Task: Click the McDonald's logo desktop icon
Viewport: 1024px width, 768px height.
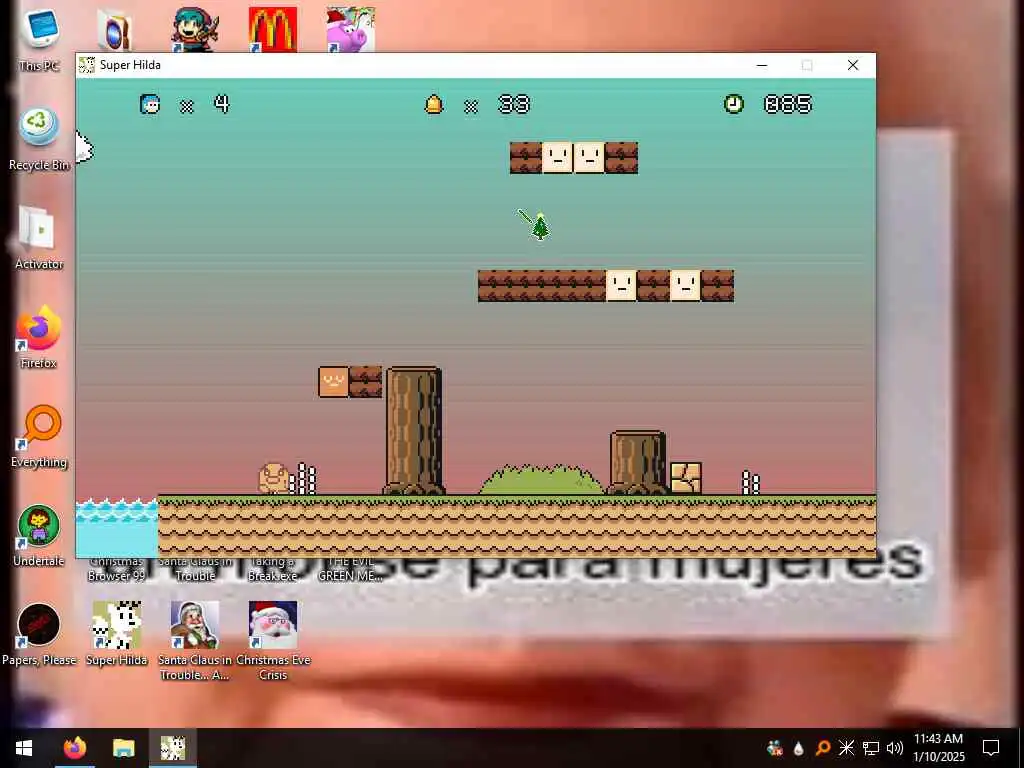Action: [273, 29]
